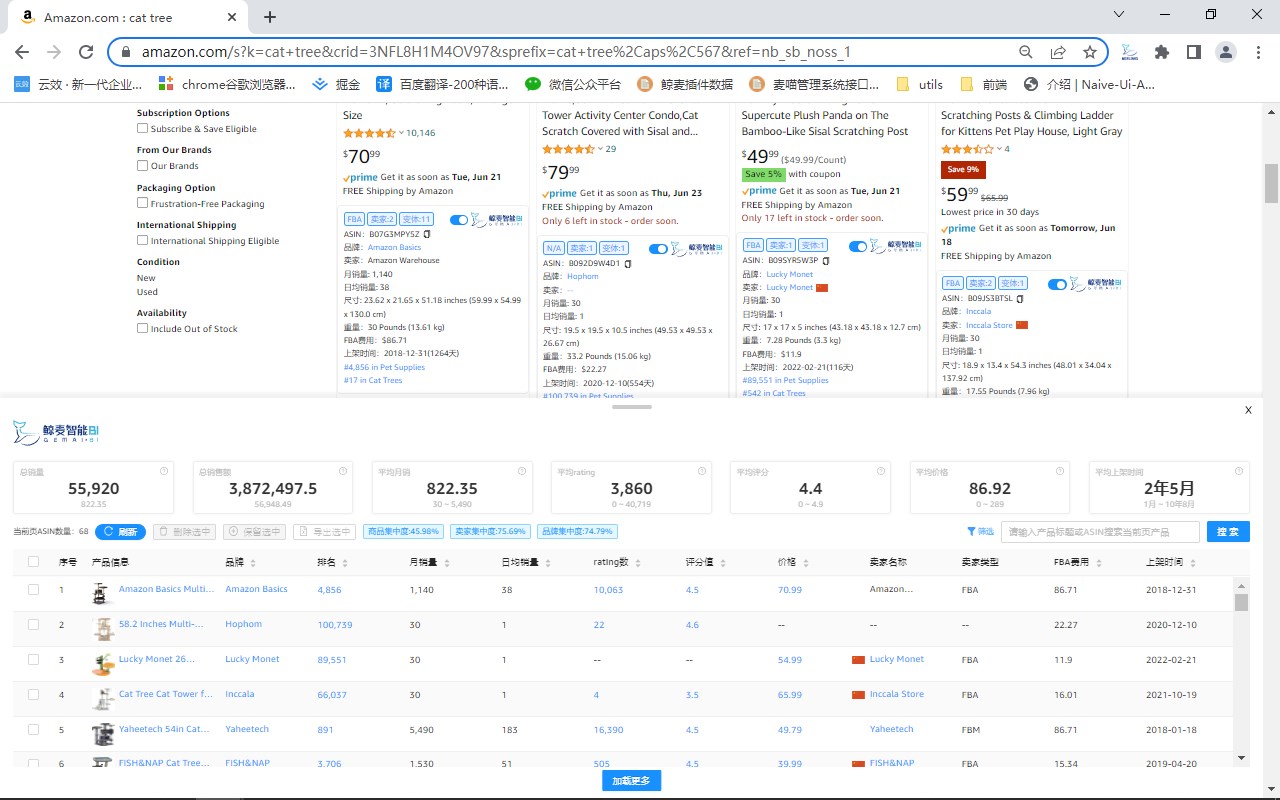Check Include Out of Stock
The height and width of the screenshot is (800, 1280).
(x=142, y=328)
